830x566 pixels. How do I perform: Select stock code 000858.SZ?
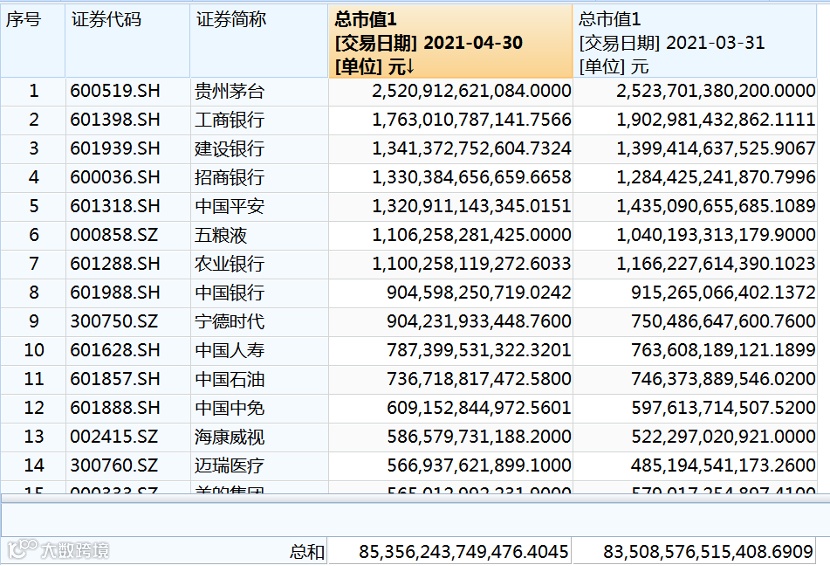[114, 235]
